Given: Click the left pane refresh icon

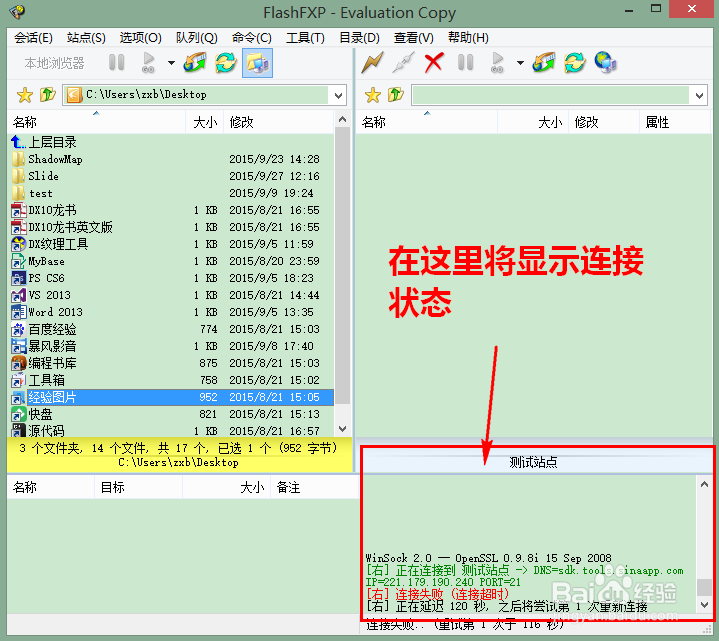Looking at the screenshot, I should pos(226,62).
